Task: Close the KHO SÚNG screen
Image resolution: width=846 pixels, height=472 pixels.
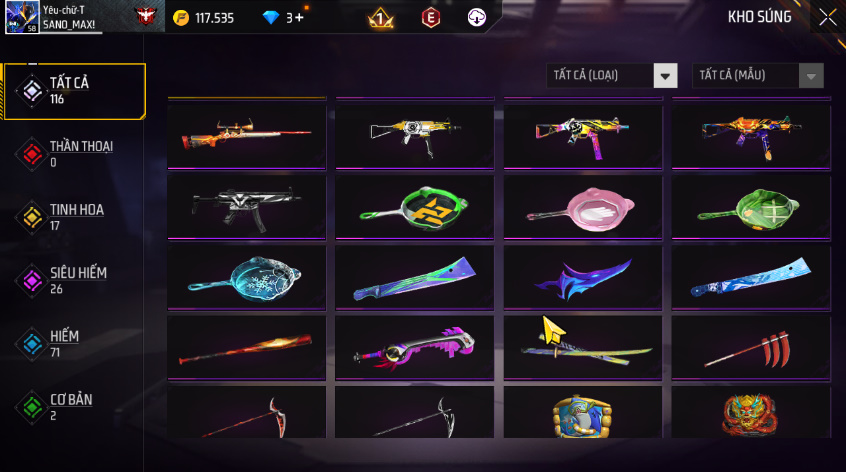Action: click(828, 17)
